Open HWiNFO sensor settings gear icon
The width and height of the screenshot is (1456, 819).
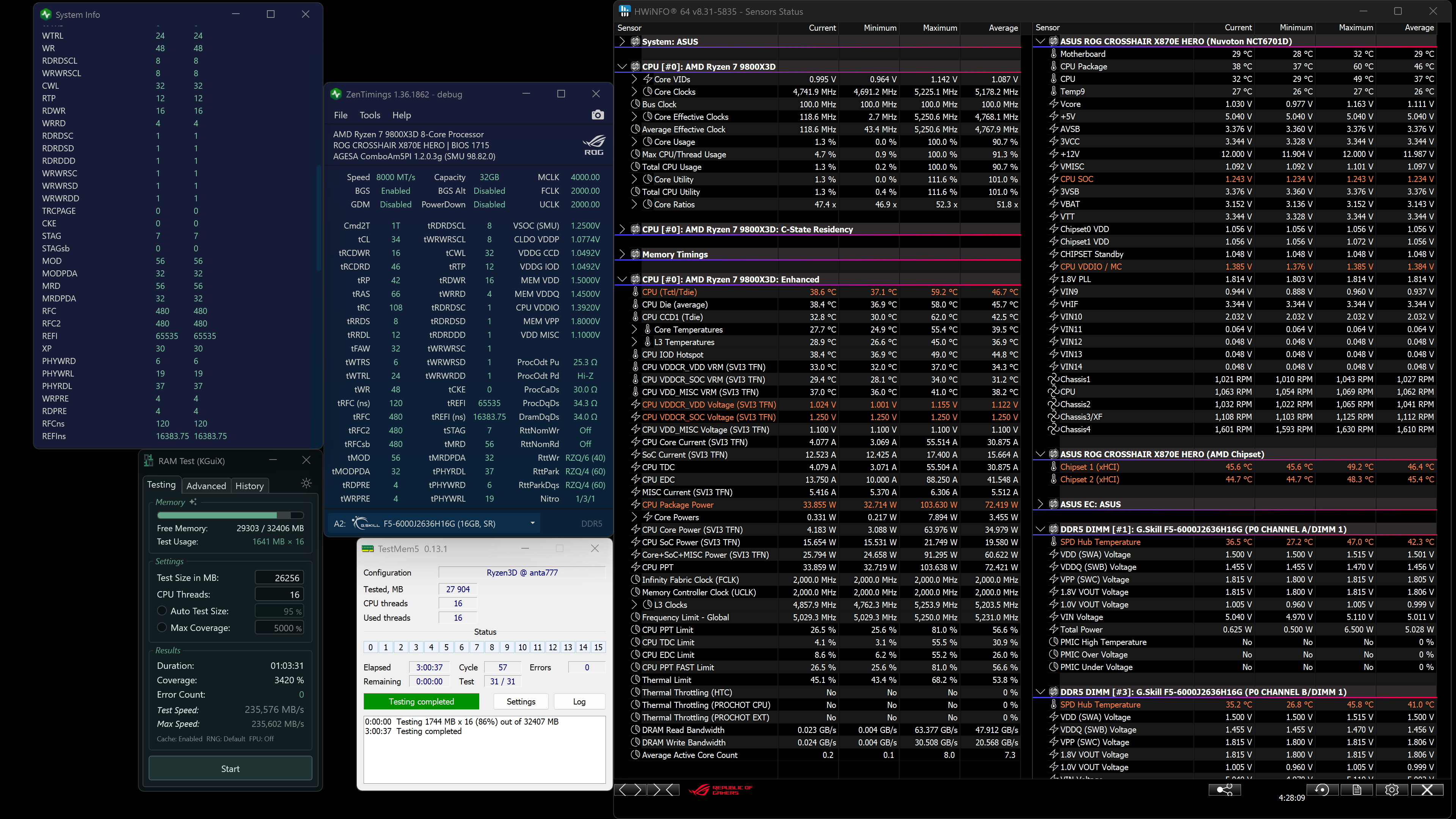click(x=1392, y=789)
